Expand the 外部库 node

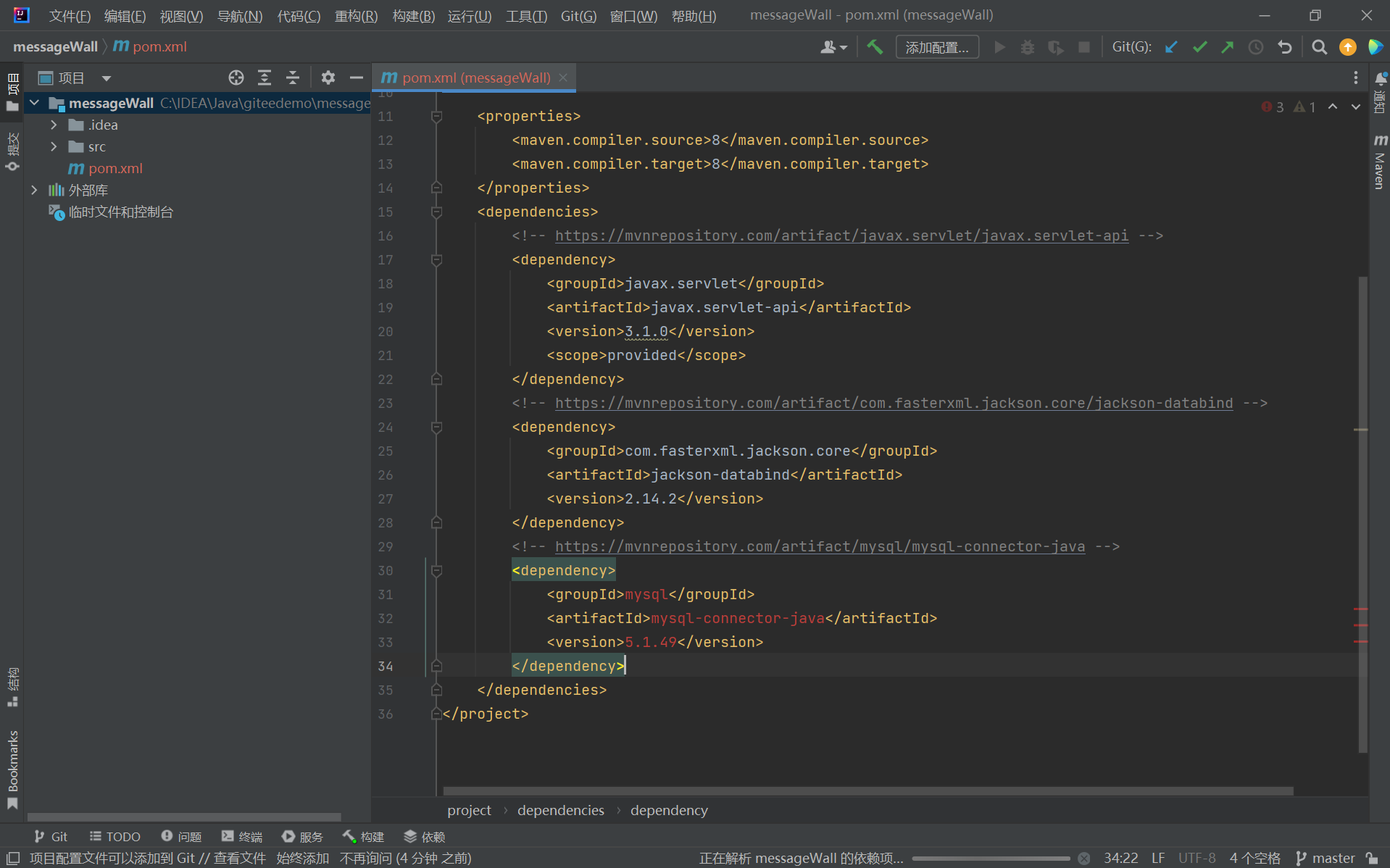[x=34, y=190]
